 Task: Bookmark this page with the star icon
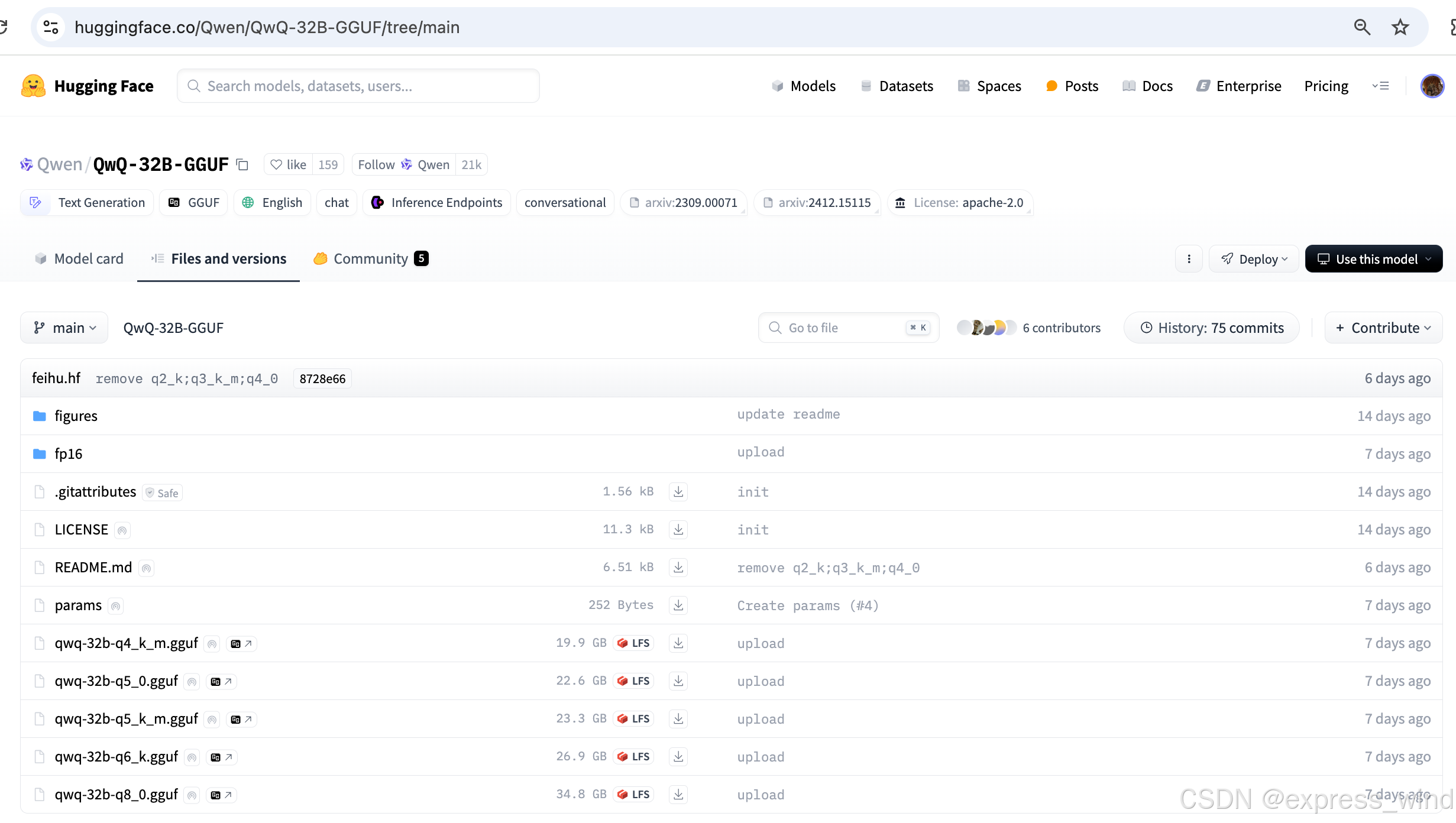click(x=1400, y=27)
